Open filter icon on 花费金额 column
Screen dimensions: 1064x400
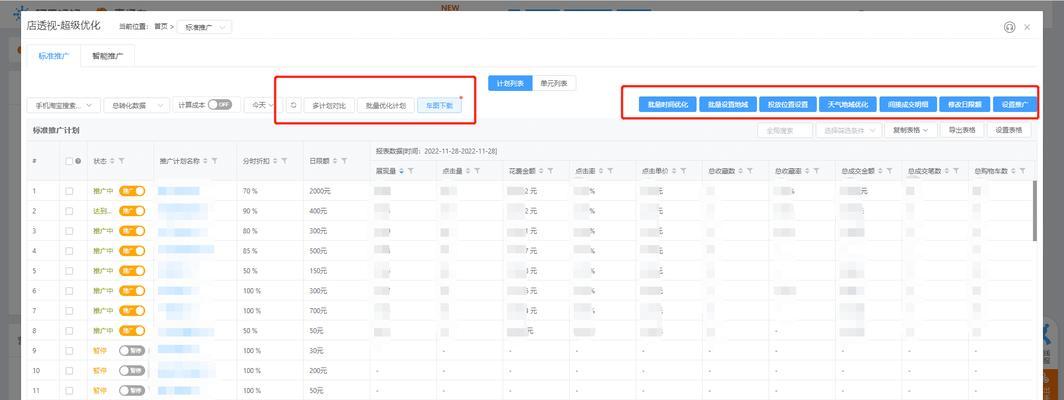[x=550, y=171]
